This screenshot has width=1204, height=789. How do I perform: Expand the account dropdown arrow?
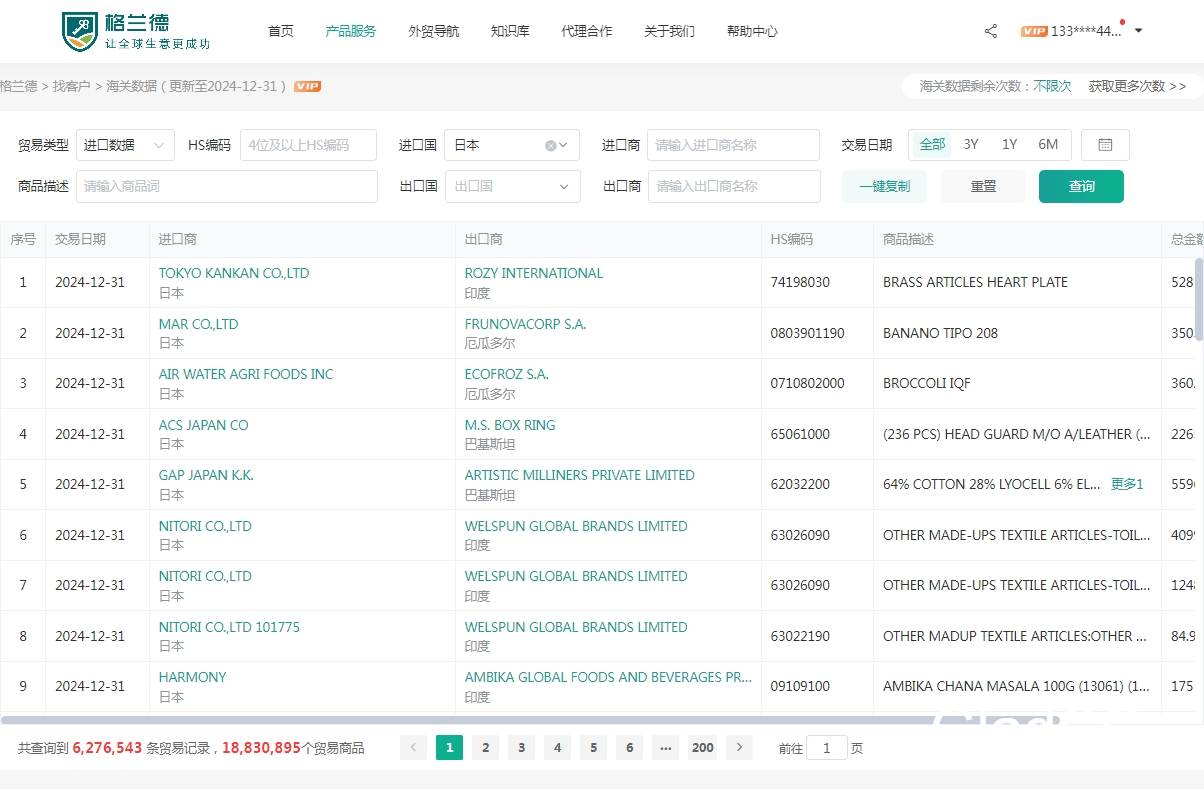[1138, 31]
